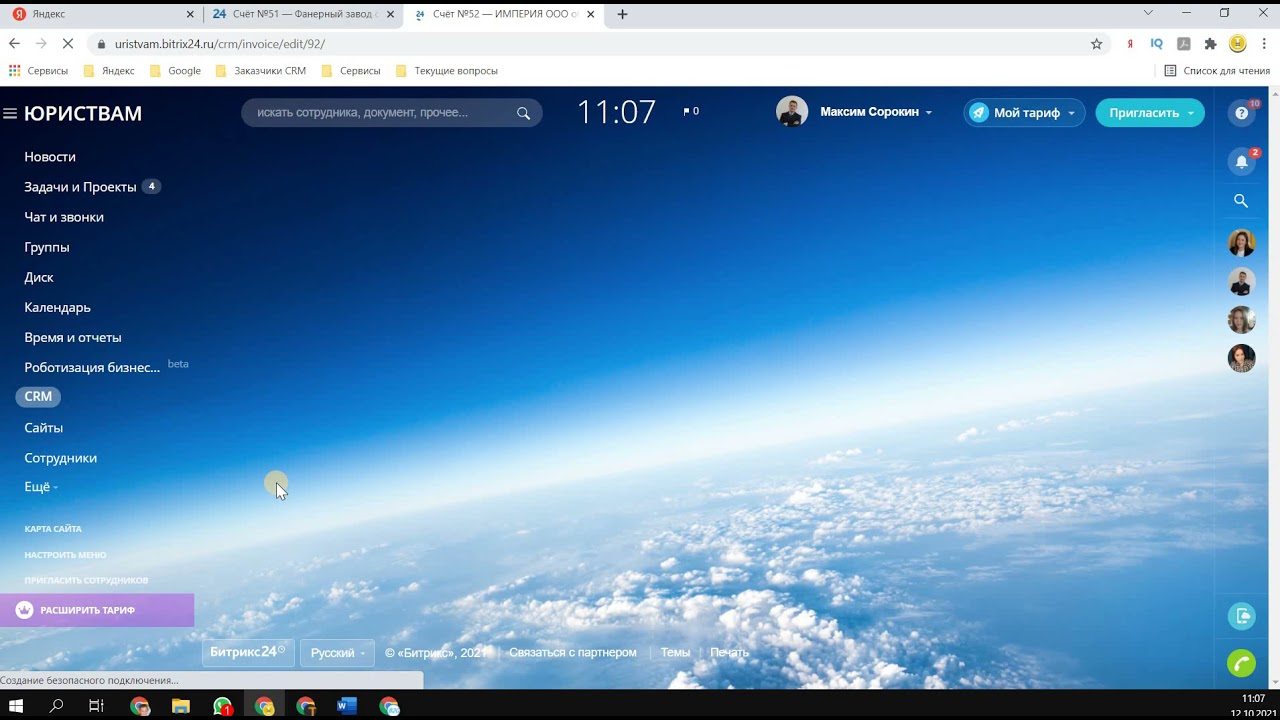The image size is (1280, 720).
Task: Expand the Ещё sidebar menu
Action: pyautogui.click(x=41, y=487)
